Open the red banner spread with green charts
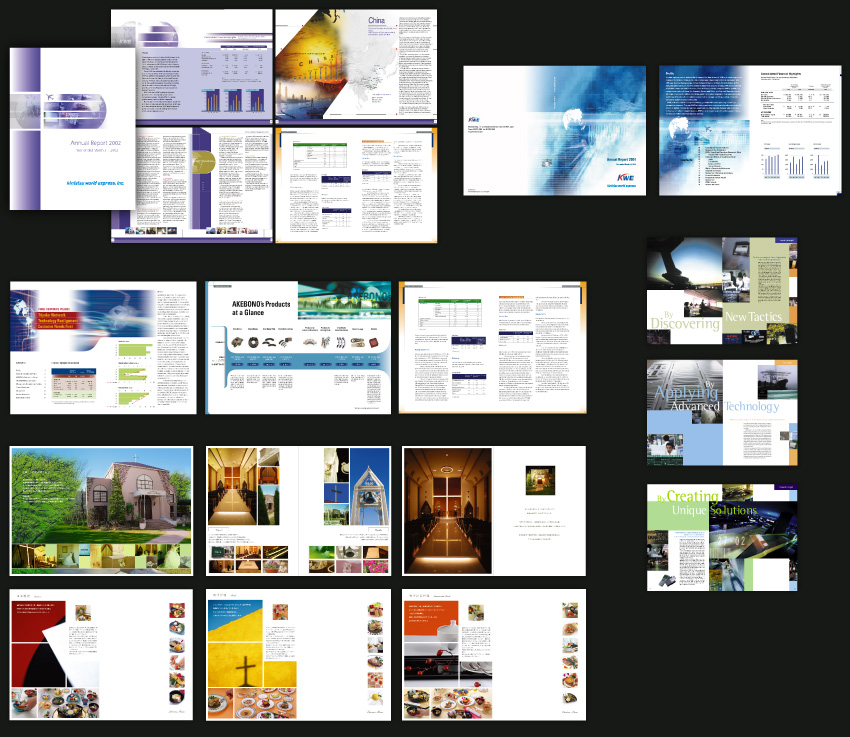This screenshot has height=737, width=850. coord(103,347)
